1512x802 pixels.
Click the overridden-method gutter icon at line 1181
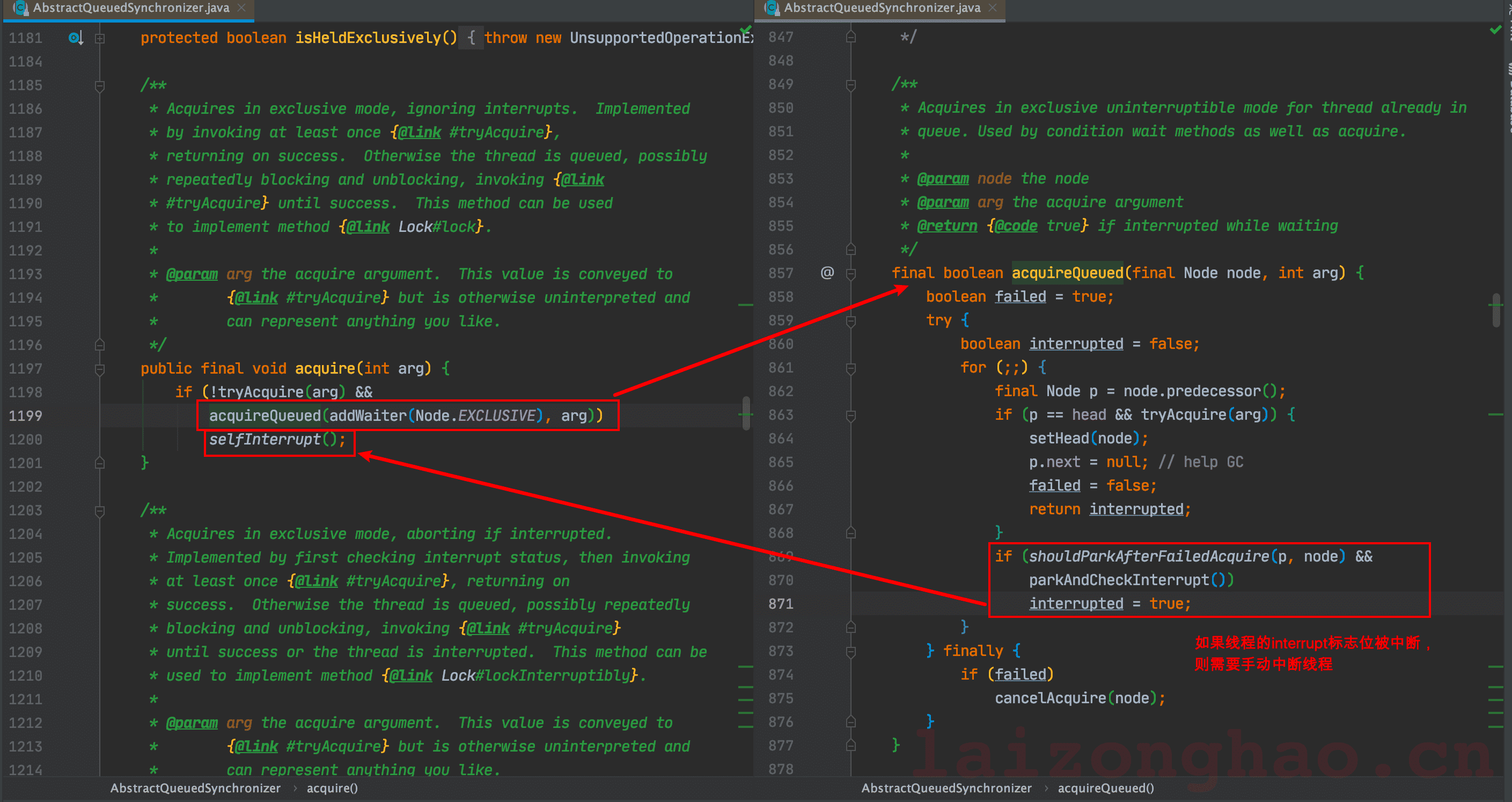75,38
